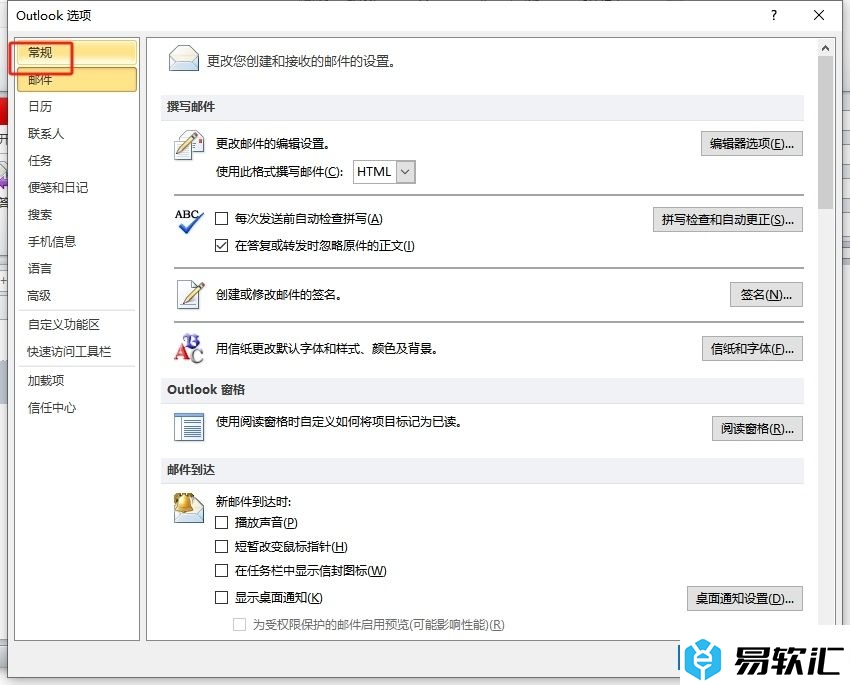Tick 短暂改变鼠标指针 checkbox
This screenshot has height=685, width=850.
click(x=221, y=546)
